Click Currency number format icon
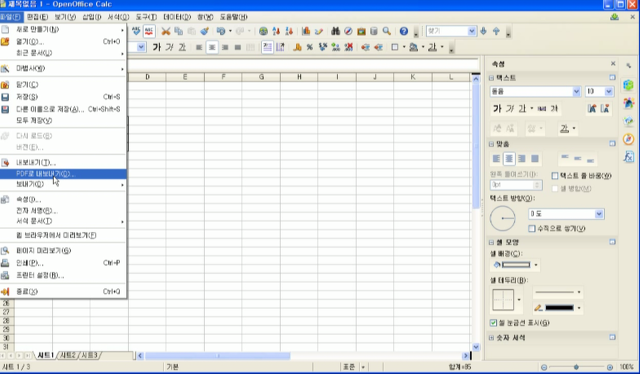Image resolution: width=640 pixels, height=374 pixels. coord(298,47)
